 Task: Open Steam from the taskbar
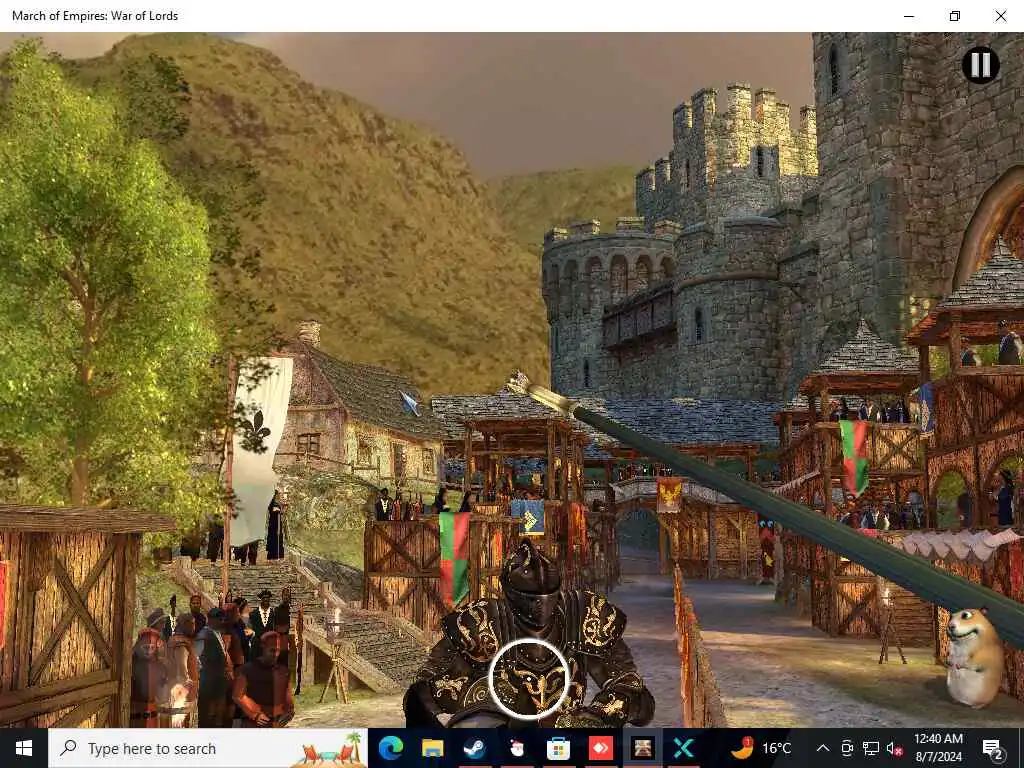(474, 748)
